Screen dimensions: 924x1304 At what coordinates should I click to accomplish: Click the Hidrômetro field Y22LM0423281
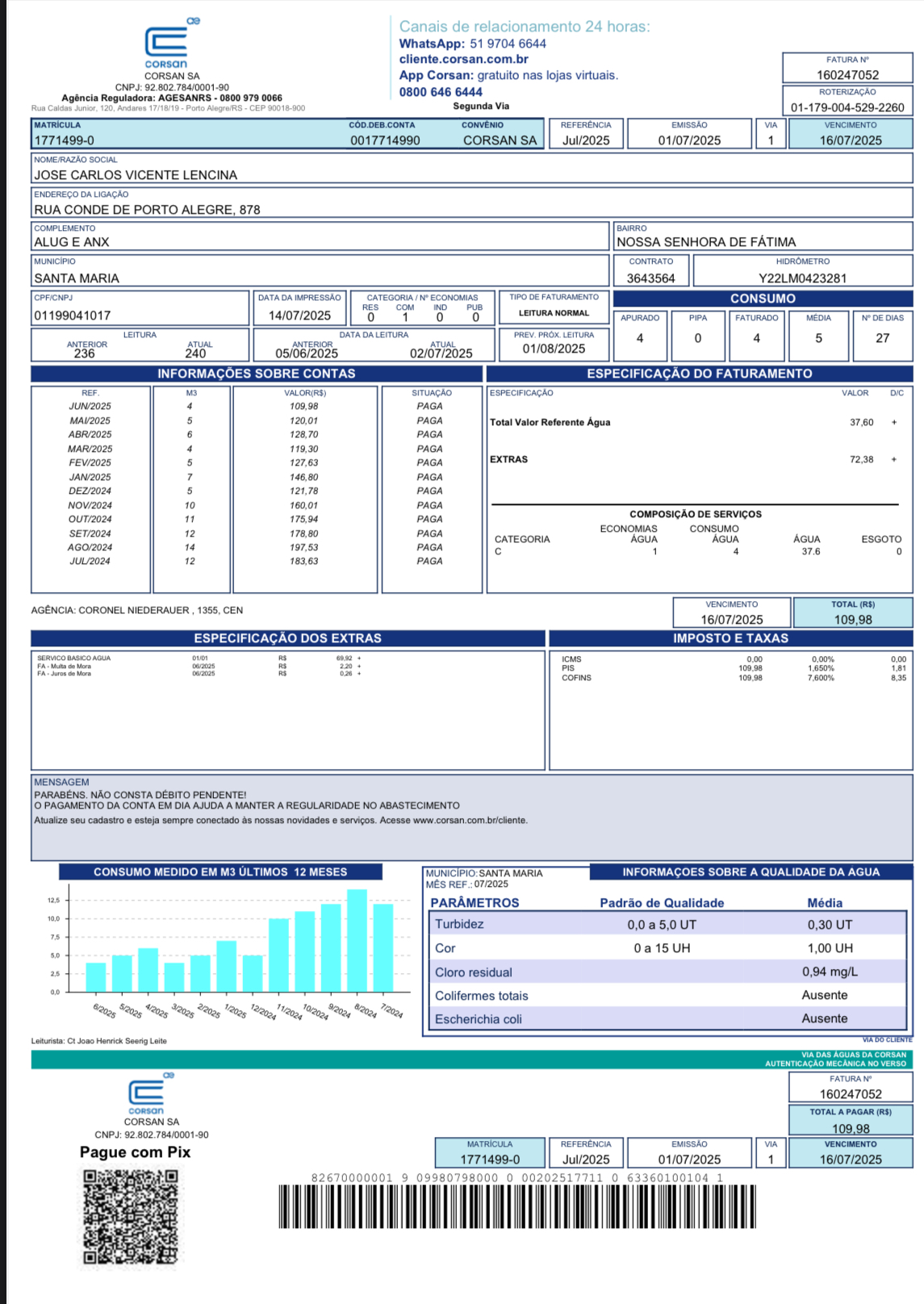[x=802, y=278]
